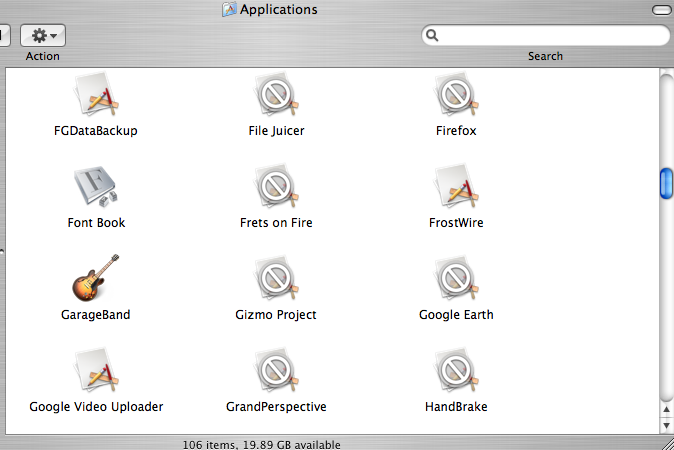
Task: Click the GrandPerspective name label
Action: point(276,407)
